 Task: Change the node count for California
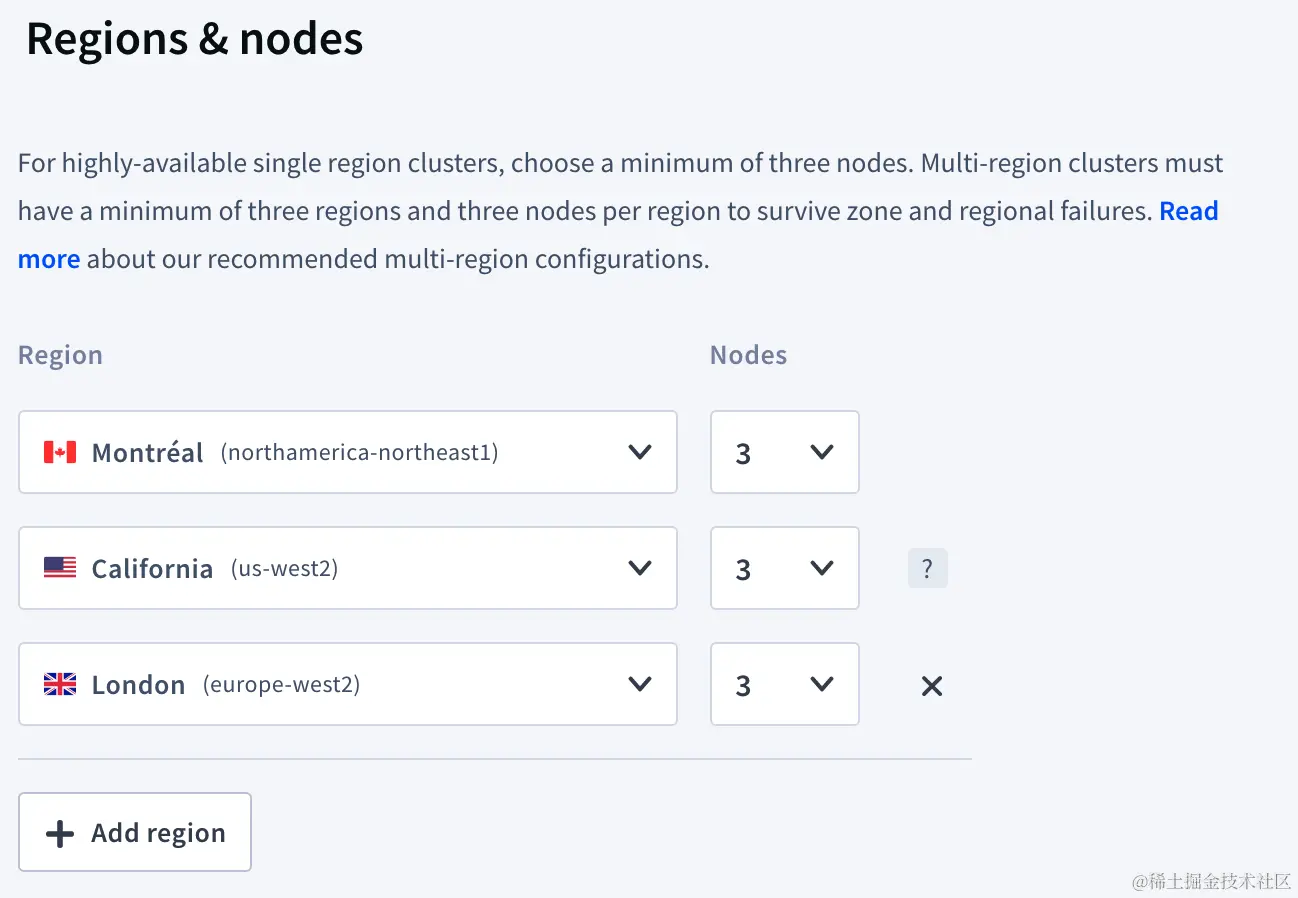click(785, 568)
